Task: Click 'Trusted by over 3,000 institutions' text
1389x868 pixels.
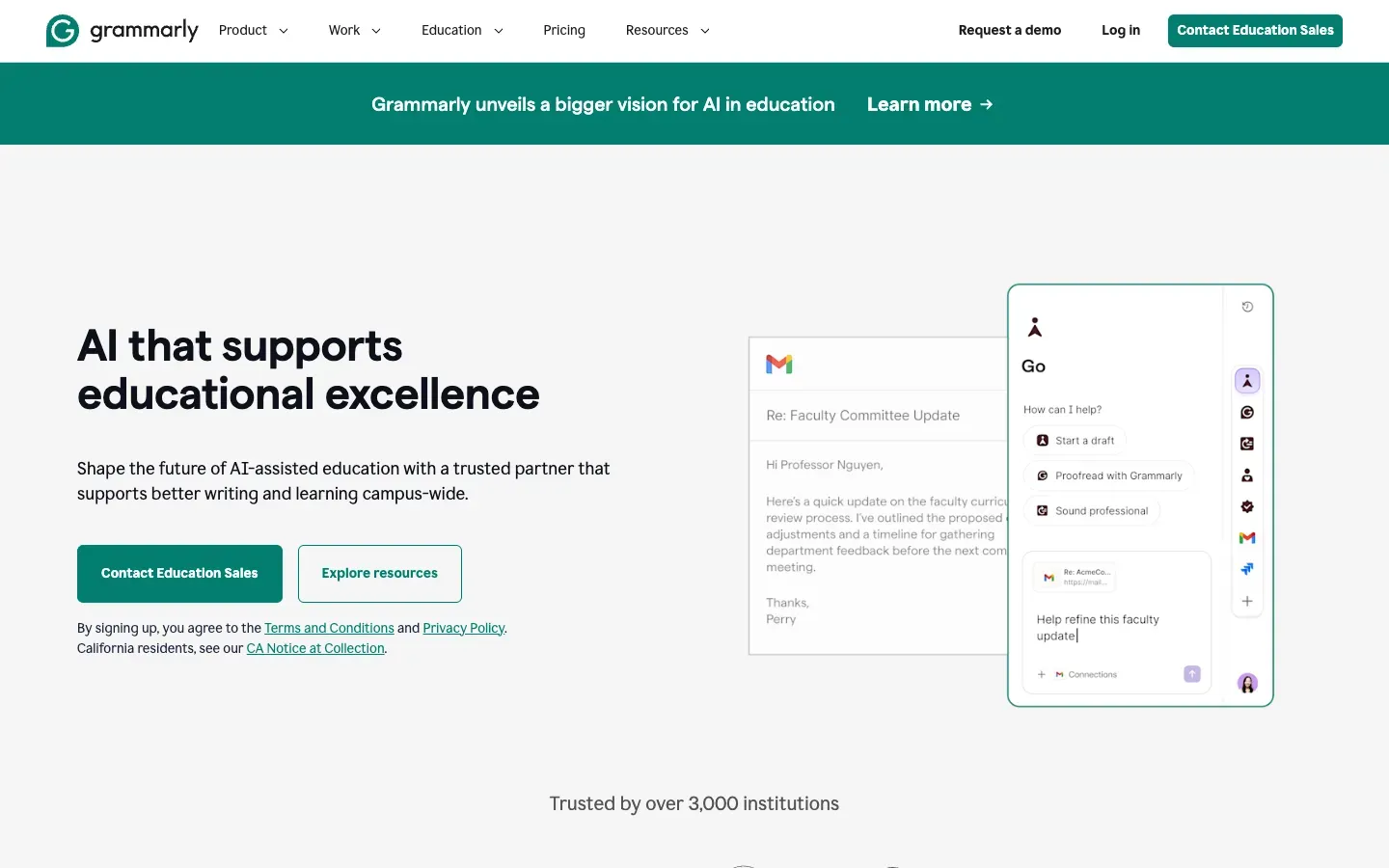Action: pyautogui.click(x=694, y=803)
